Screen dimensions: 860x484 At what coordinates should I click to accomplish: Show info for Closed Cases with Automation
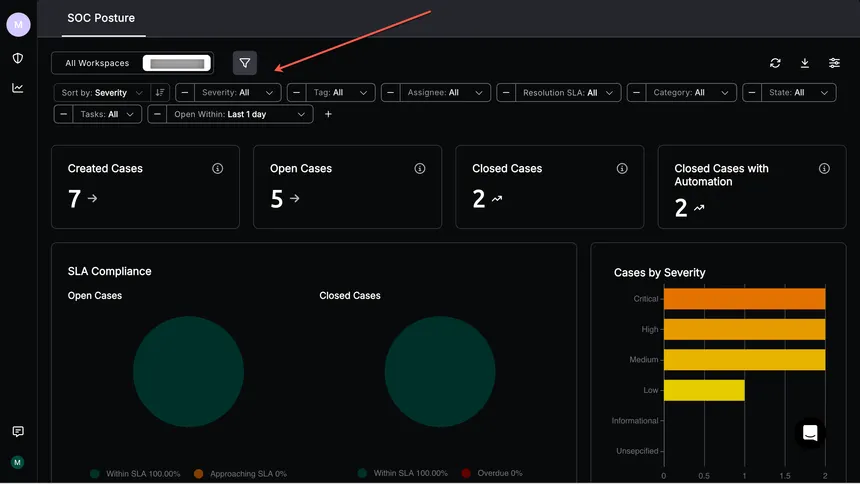[824, 168]
